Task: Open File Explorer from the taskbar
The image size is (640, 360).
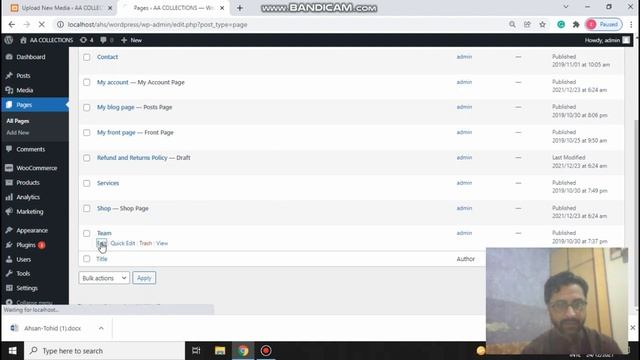Action: (220, 351)
